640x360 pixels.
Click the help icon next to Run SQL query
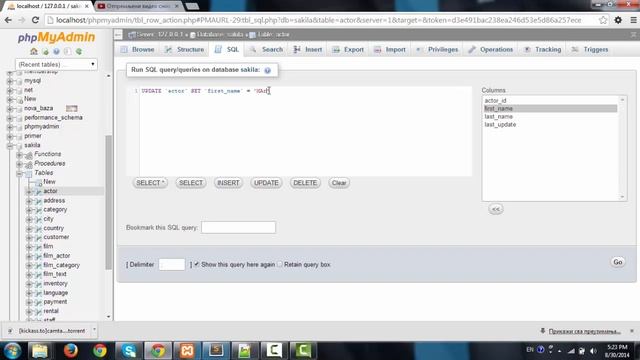click(267, 70)
